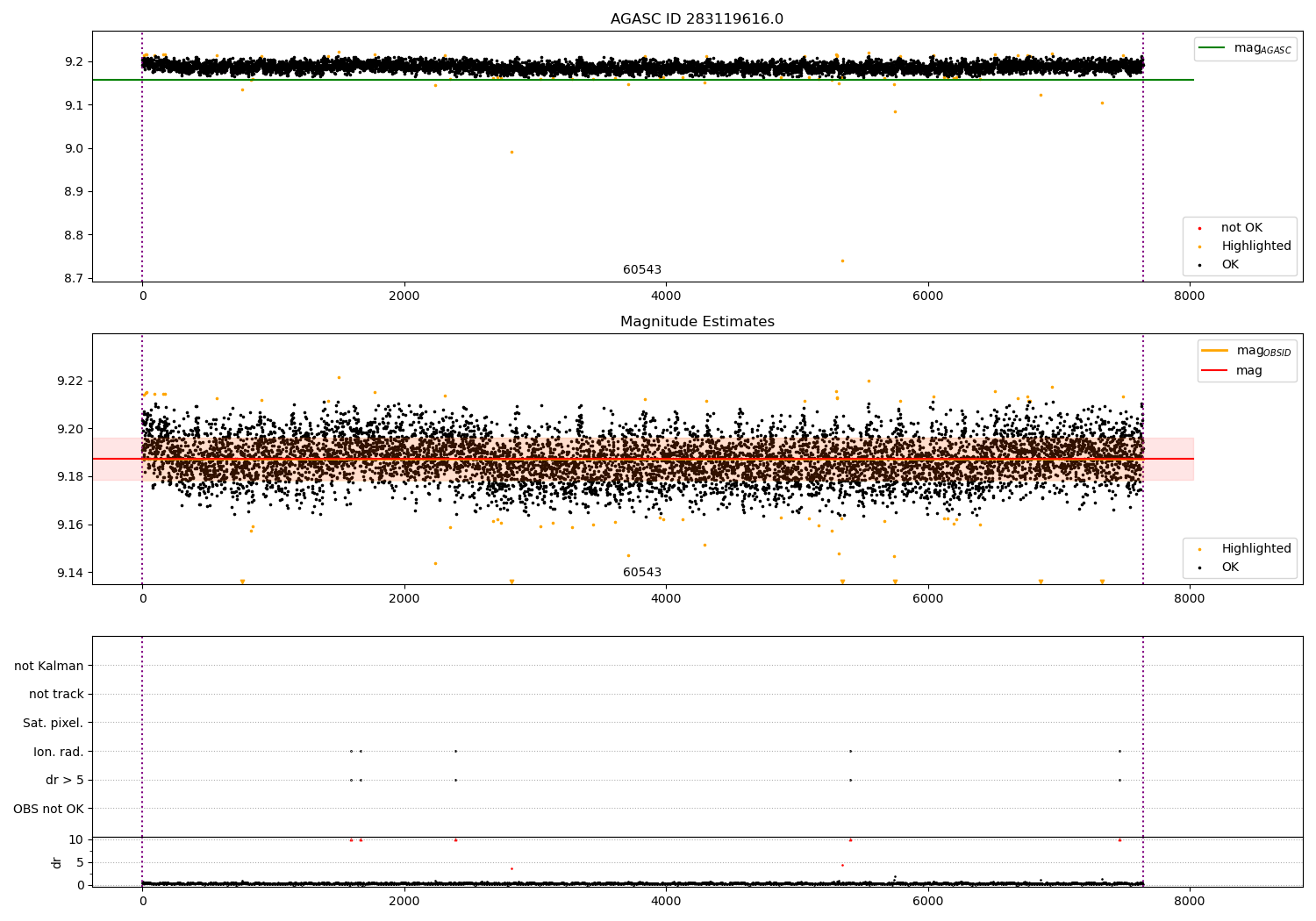The image size is (1316, 921).
Task: Click the mag AGASC legend entry
Action: click(x=1245, y=48)
